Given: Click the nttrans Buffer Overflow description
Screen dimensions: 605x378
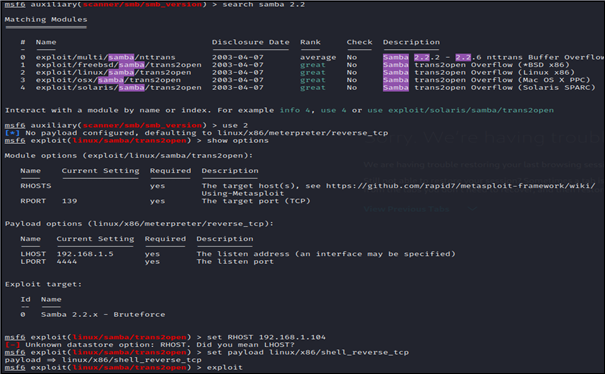Looking at the screenshot, I should tap(493, 57).
